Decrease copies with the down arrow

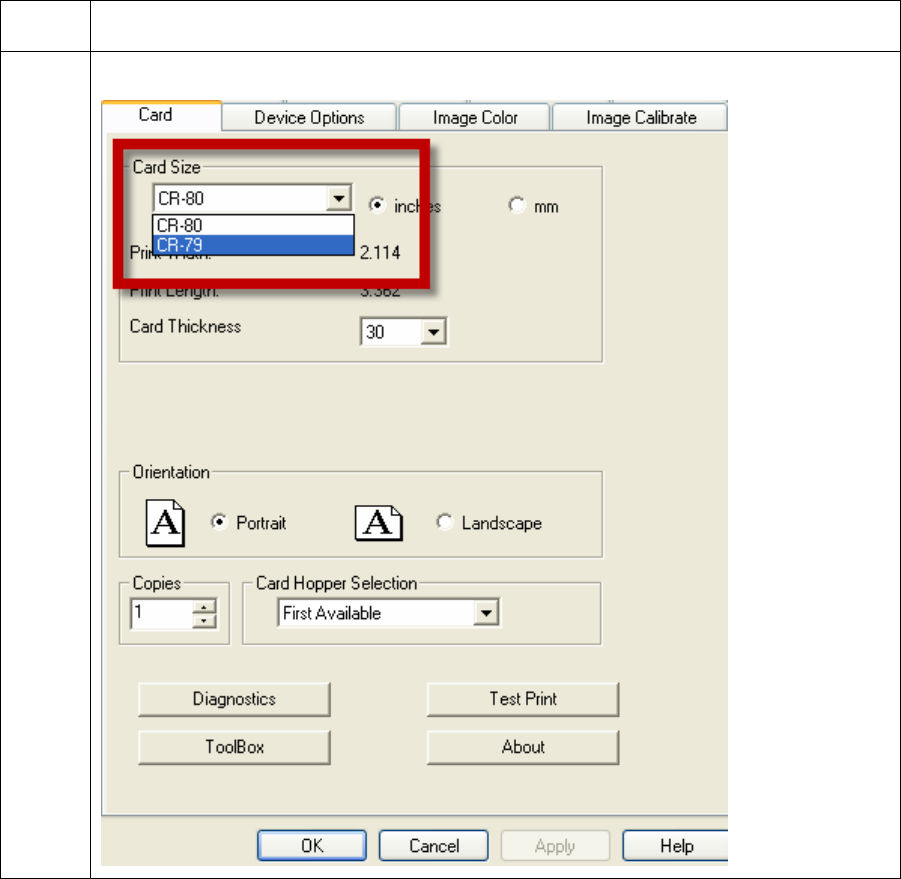[x=204, y=621]
